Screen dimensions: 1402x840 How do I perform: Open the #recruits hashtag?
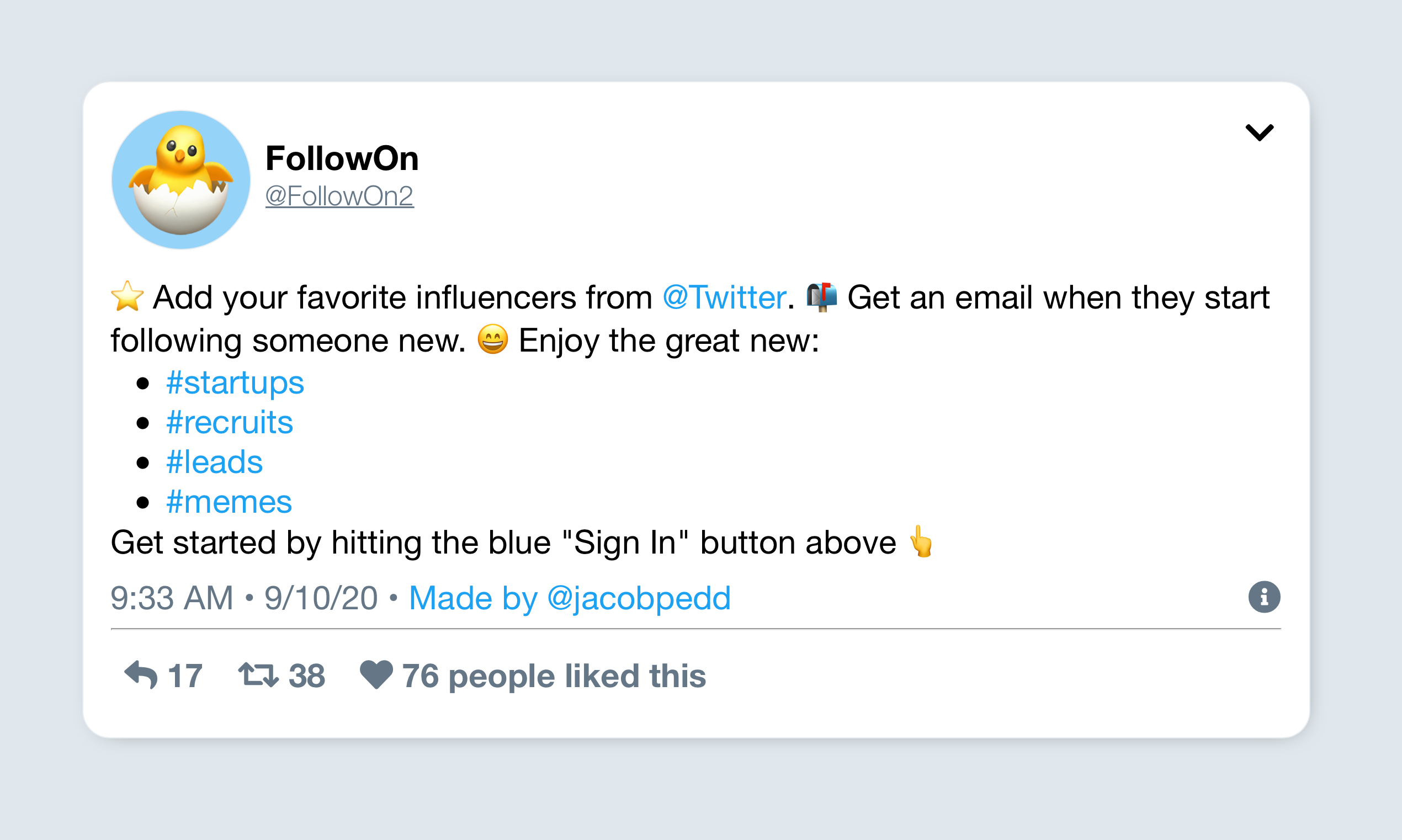(x=229, y=422)
